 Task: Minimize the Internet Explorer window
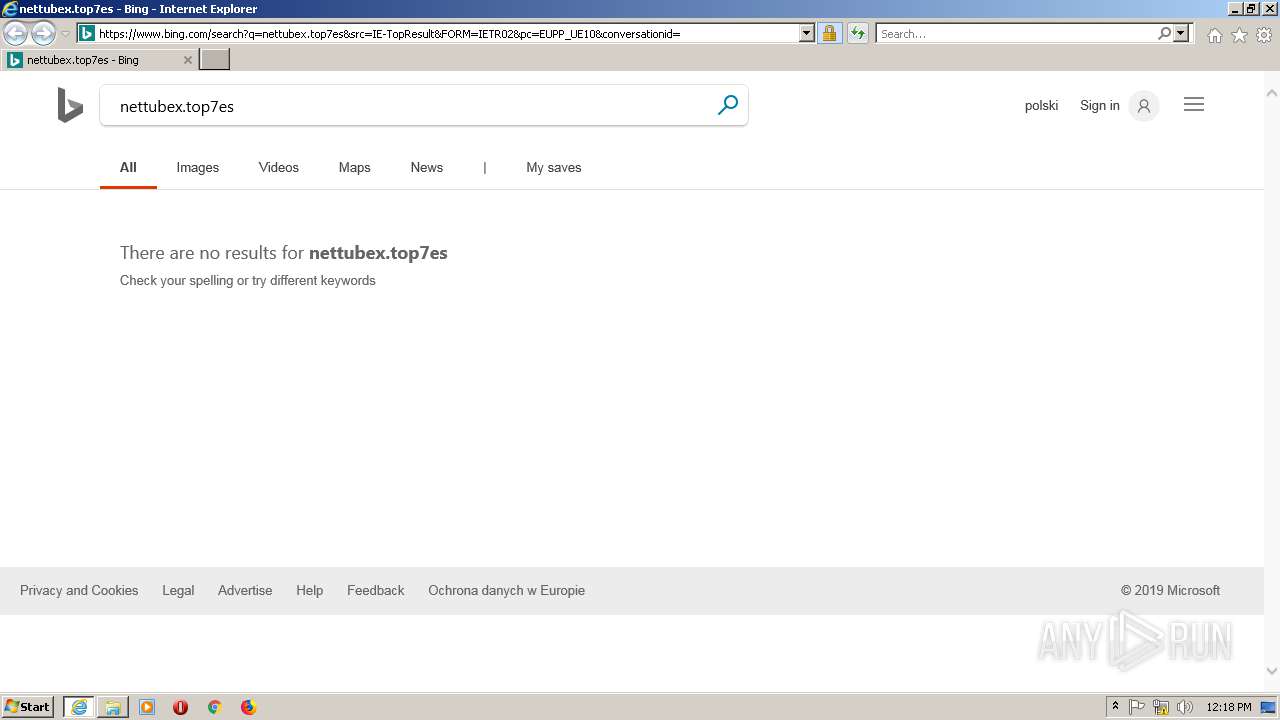tap(1234, 8)
